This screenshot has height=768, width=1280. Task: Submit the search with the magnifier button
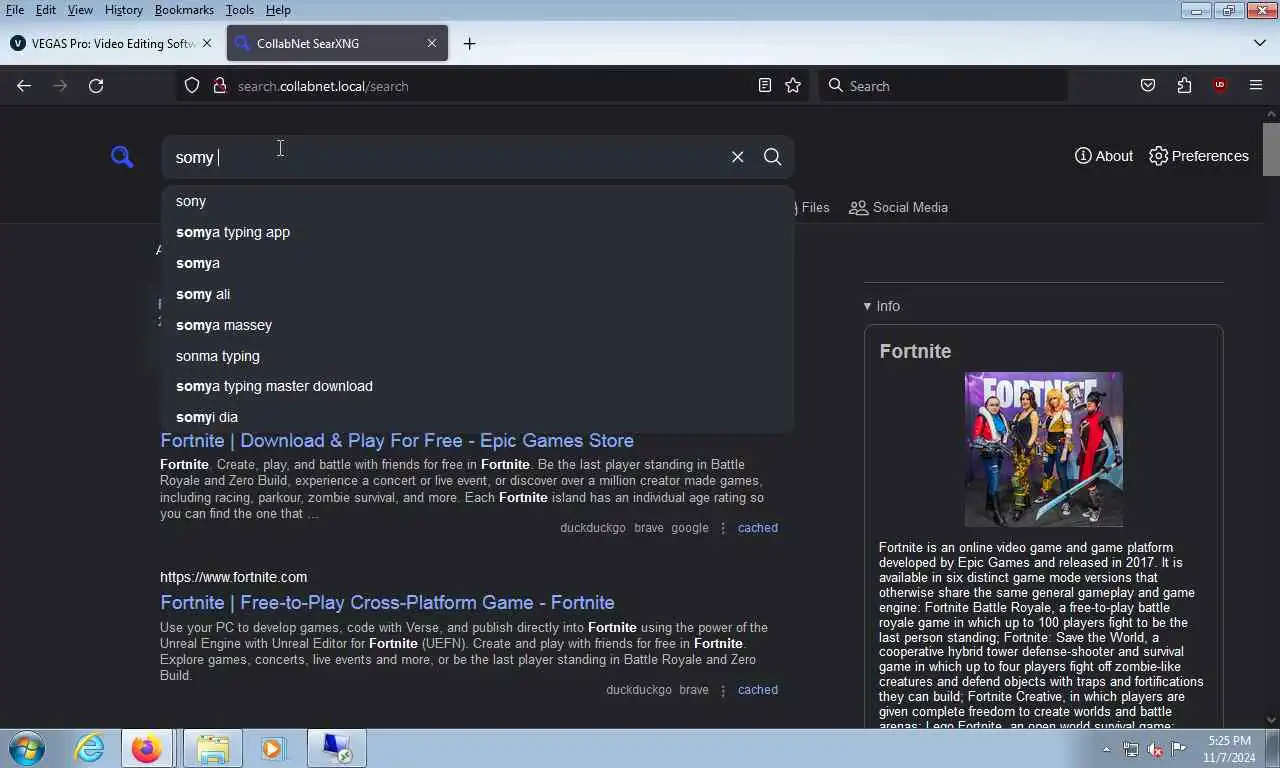(x=772, y=157)
